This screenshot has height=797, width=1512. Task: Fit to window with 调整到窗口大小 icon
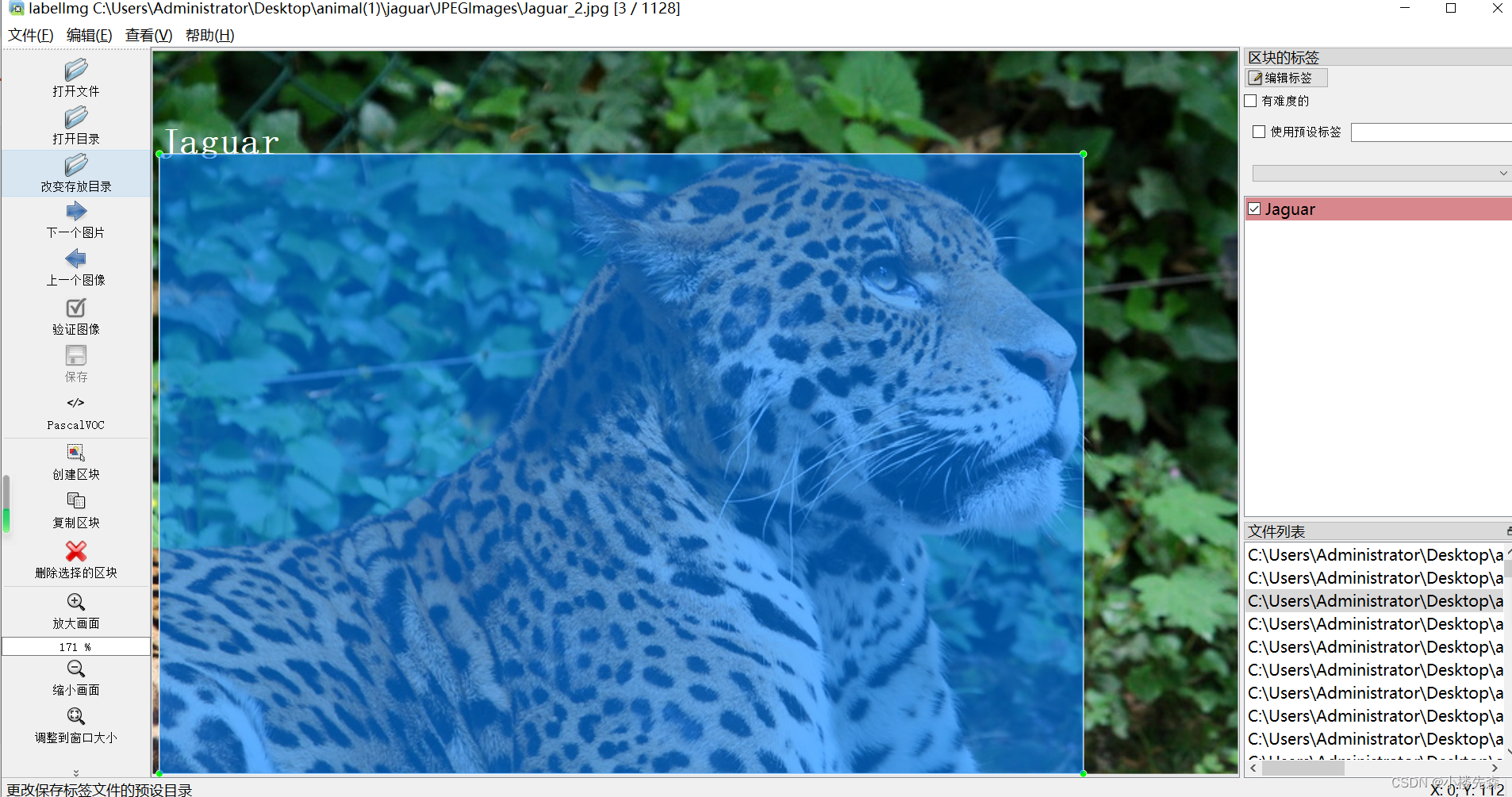tap(76, 716)
